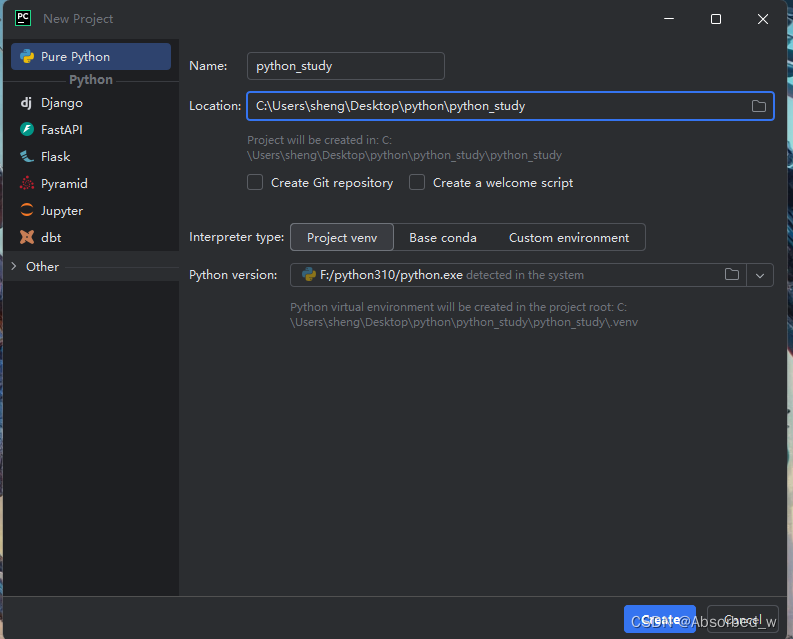The width and height of the screenshot is (793, 639).
Task: Click the Jupyter orange icon
Action: pyautogui.click(x=27, y=210)
